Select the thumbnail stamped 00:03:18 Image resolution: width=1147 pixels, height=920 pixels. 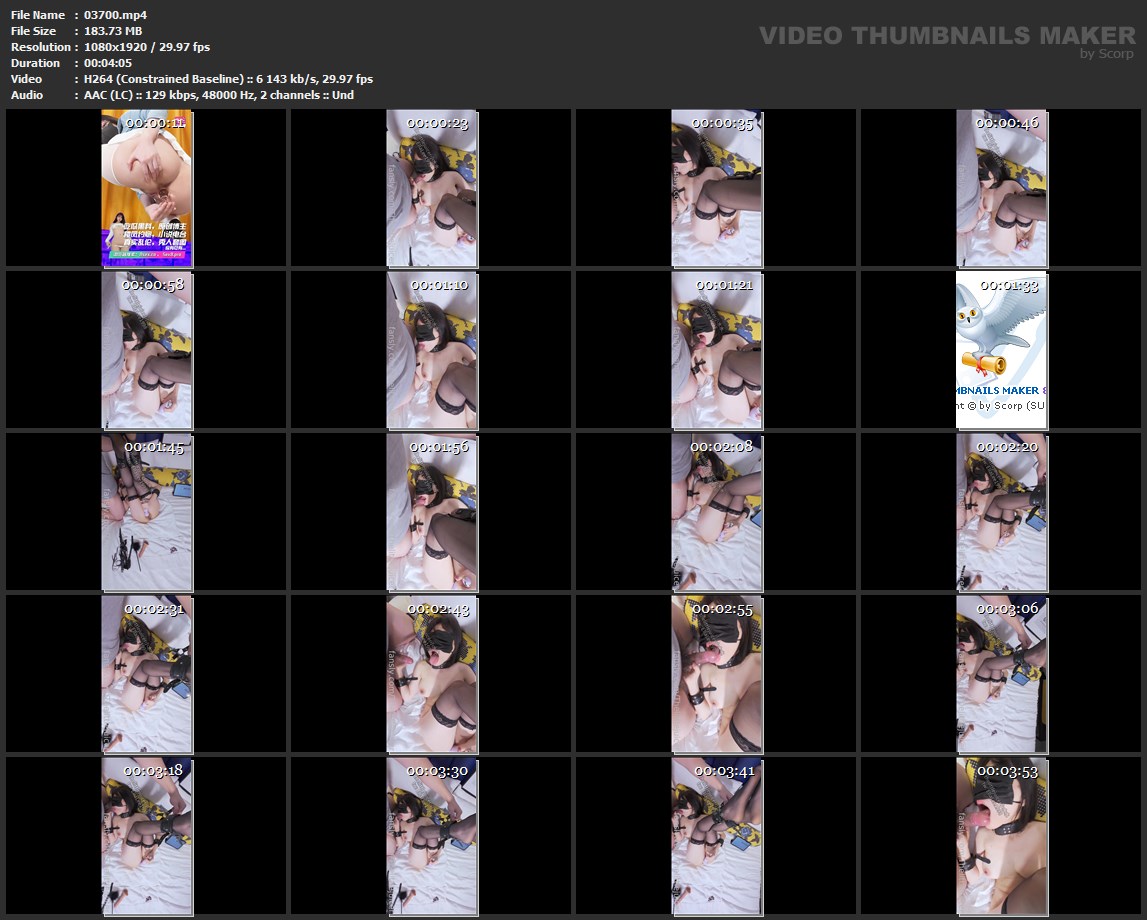click(146, 837)
